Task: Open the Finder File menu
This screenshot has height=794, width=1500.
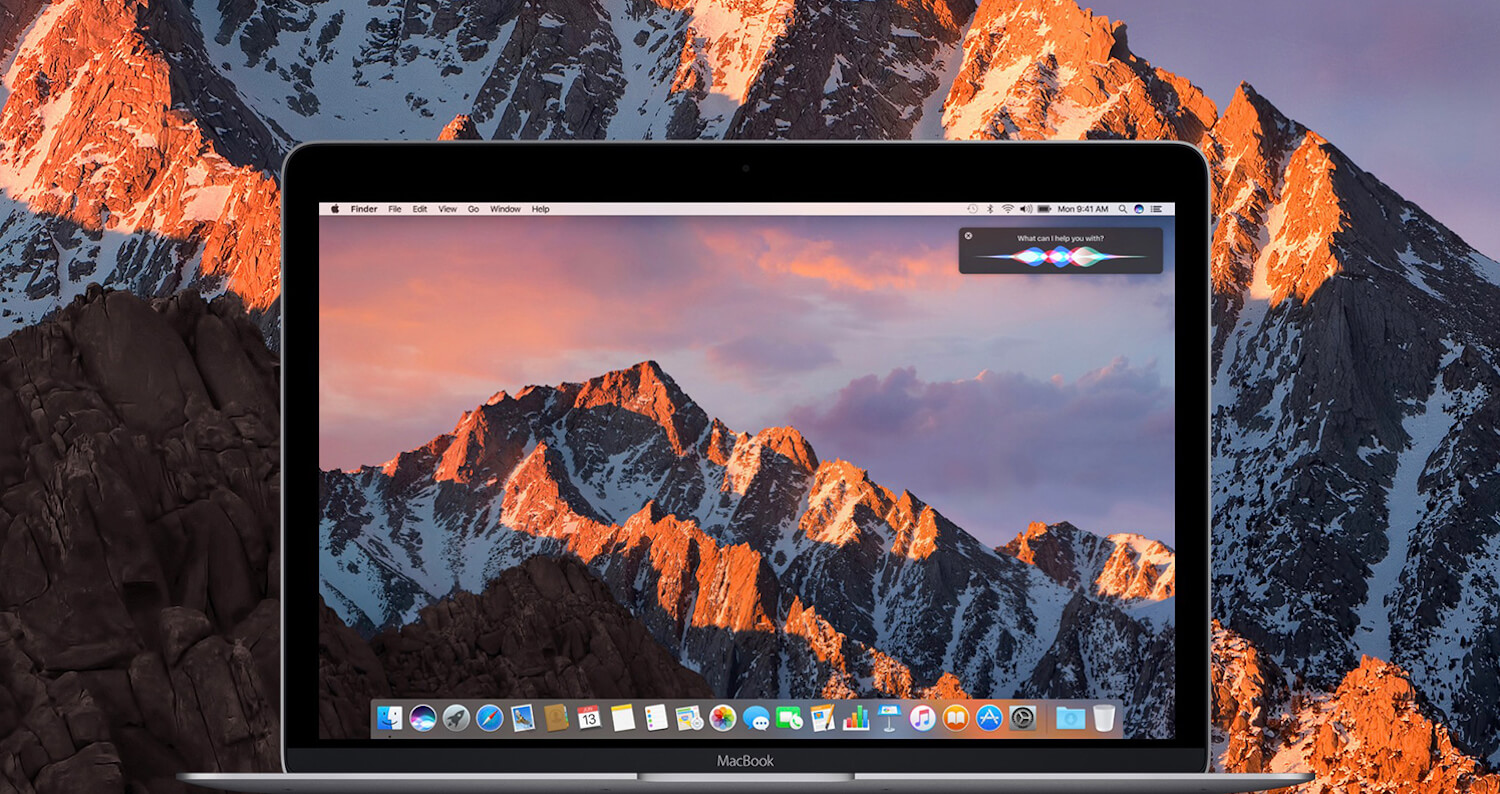Action: (x=394, y=208)
